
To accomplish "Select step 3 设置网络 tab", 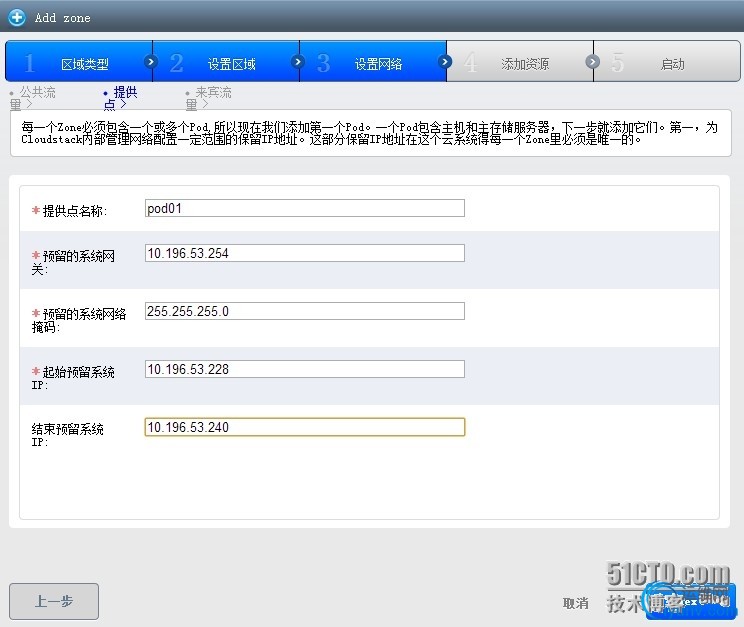I will pyautogui.click(x=373, y=61).
